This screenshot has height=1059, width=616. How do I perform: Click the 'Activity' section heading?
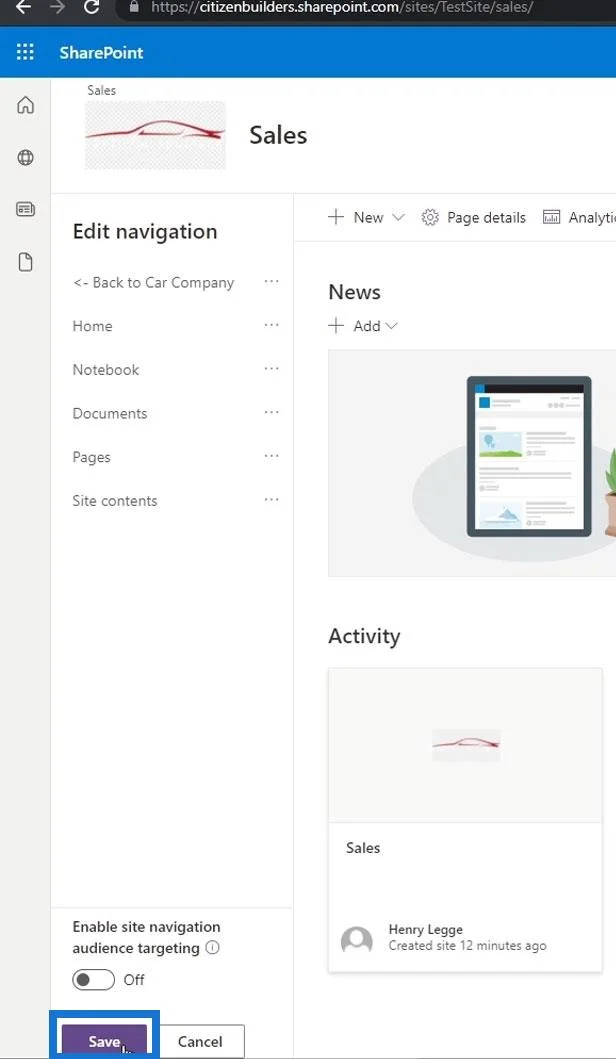364,636
